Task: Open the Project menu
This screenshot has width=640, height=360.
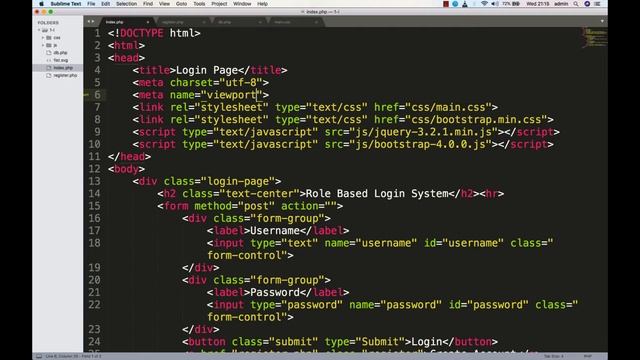Action: click(x=219, y=4)
